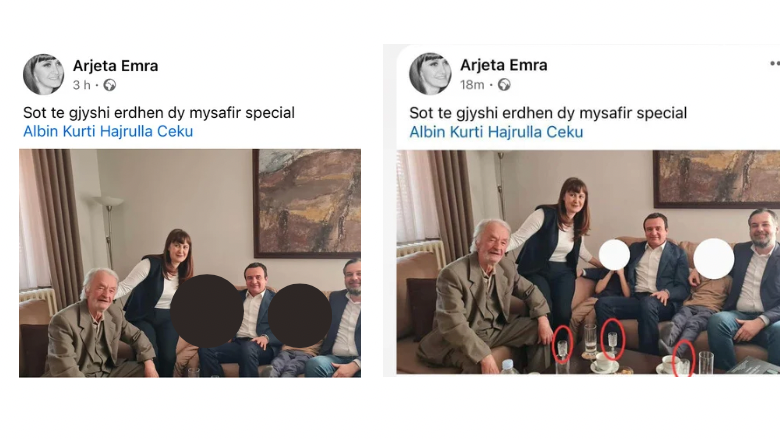Image resolution: width=780 pixels, height=439 pixels.
Task: Click the caption text of the 18m post
Action: pos(548,113)
